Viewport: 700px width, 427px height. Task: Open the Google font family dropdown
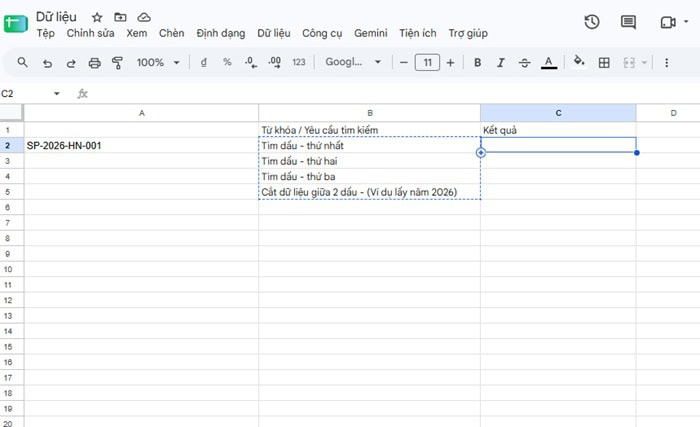(353, 62)
